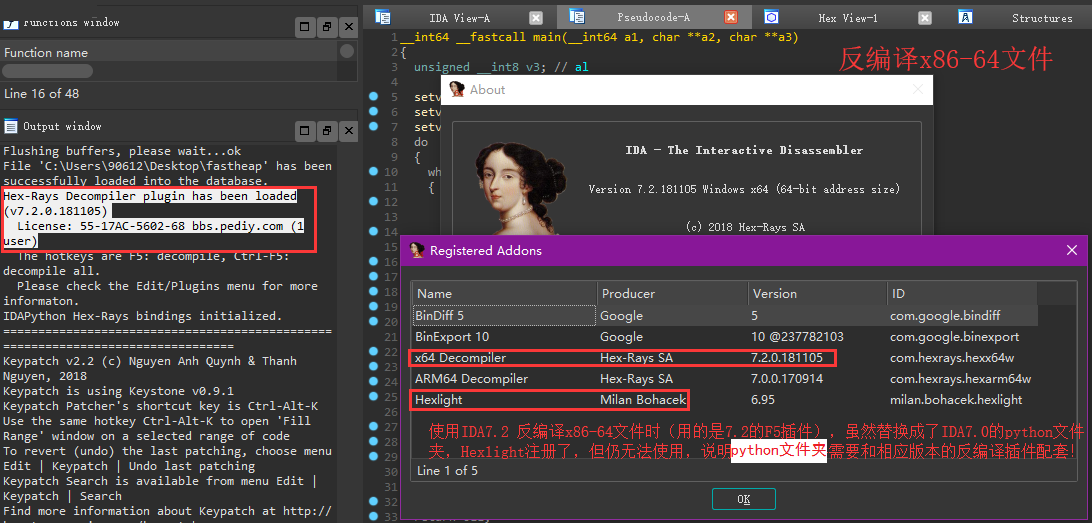Click 'unsigned __int8 v3' declaration line

point(501,67)
